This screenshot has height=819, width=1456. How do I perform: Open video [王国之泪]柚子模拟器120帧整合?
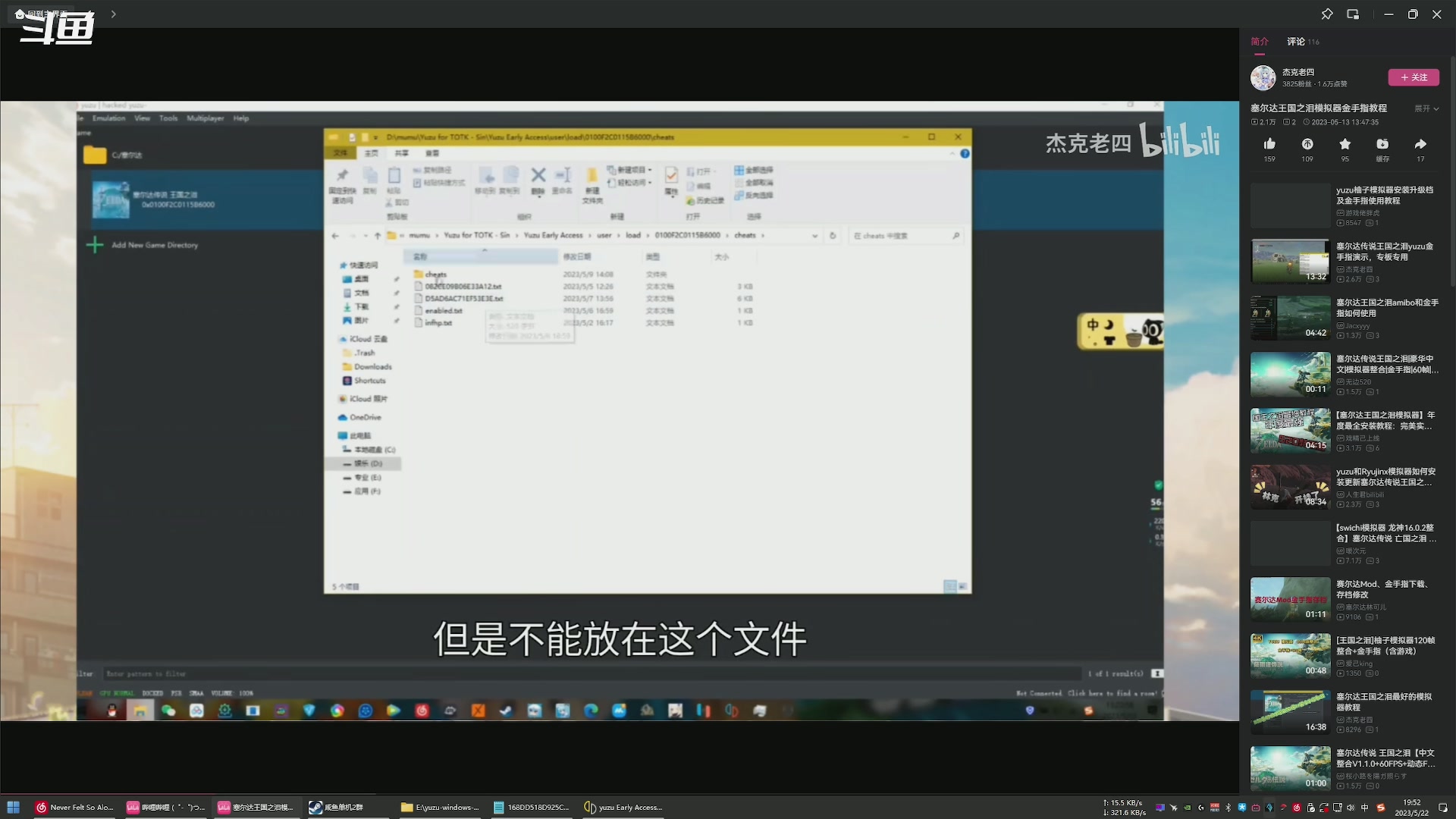click(x=1385, y=645)
